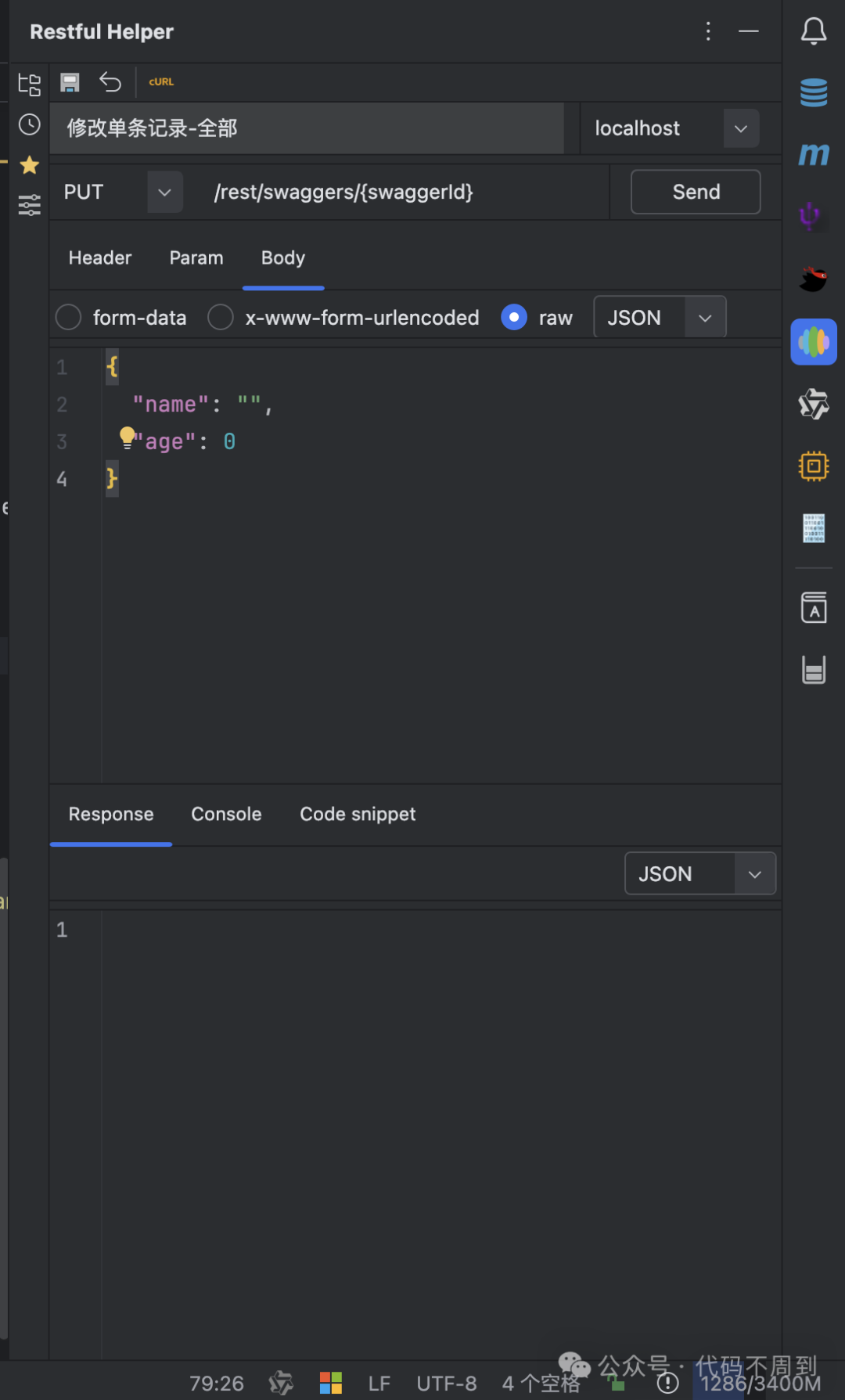The width and height of the screenshot is (845, 1400).
Task: Open the body JSON format dropdown
Action: pos(705,318)
